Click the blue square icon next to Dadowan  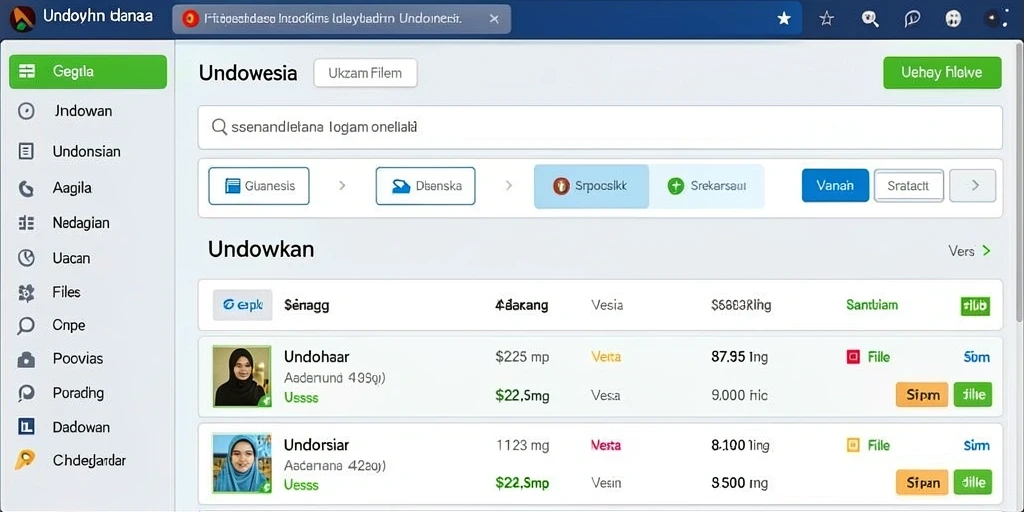(26, 427)
